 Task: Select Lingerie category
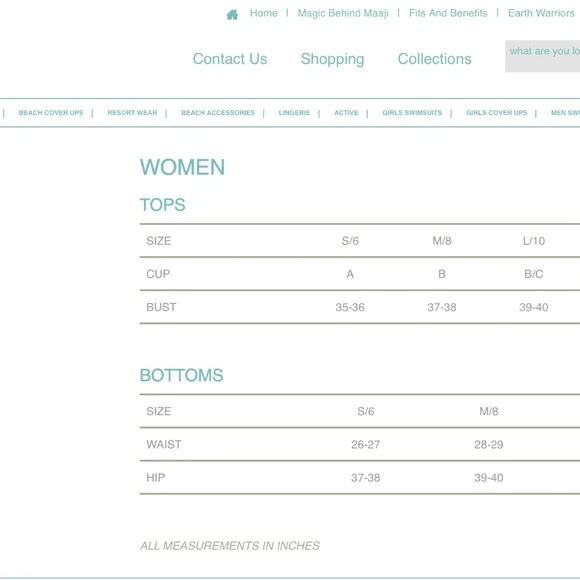click(294, 113)
